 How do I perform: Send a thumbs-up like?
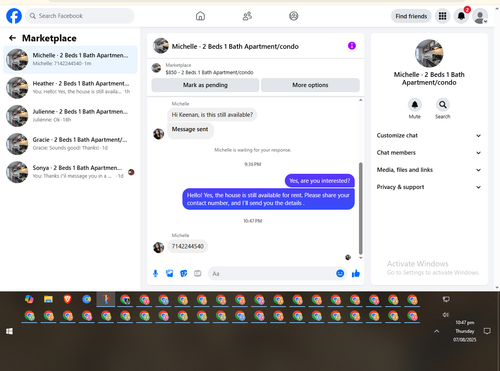click(356, 274)
